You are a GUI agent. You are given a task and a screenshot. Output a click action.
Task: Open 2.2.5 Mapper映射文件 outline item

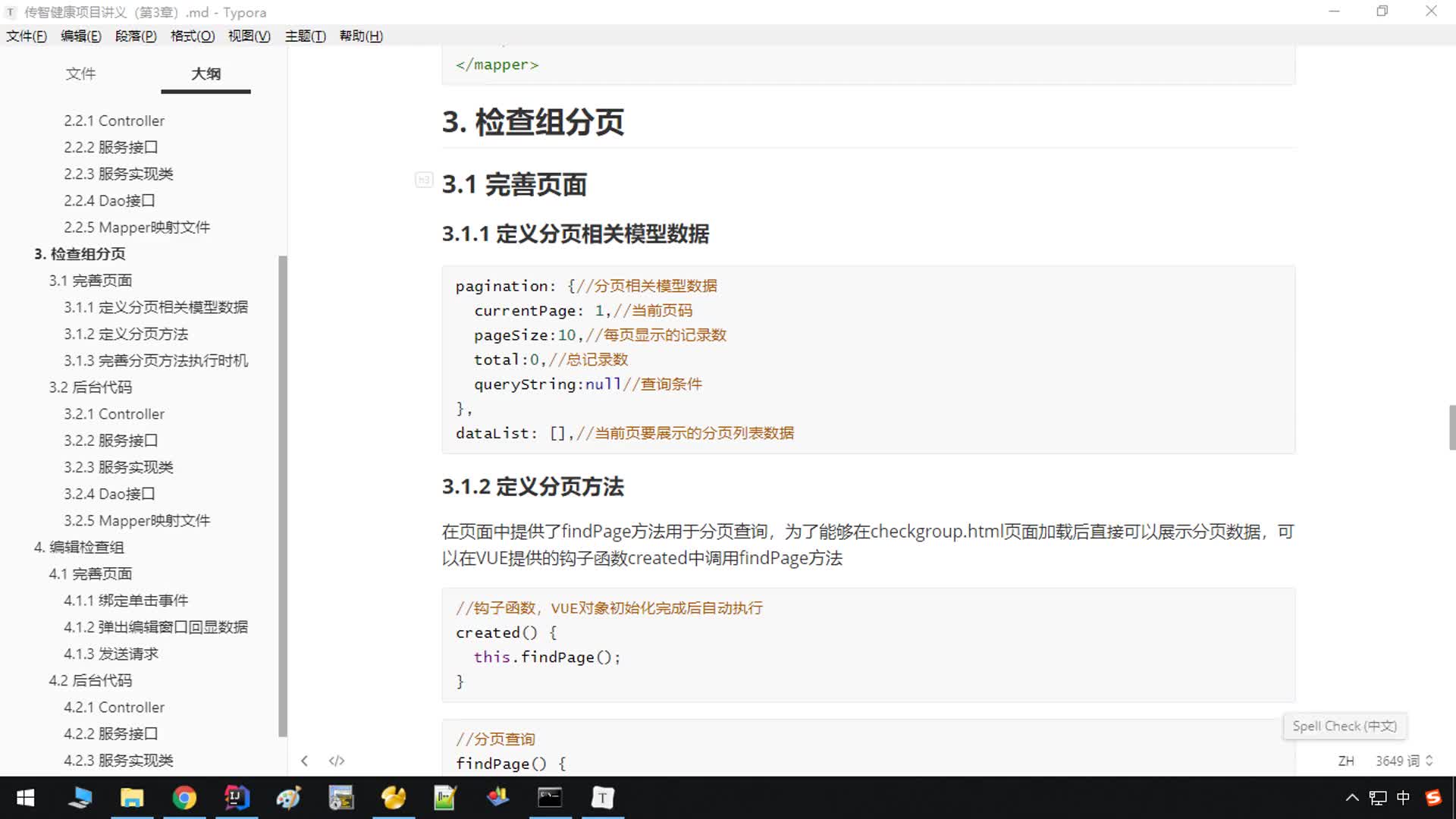[137, 227]
